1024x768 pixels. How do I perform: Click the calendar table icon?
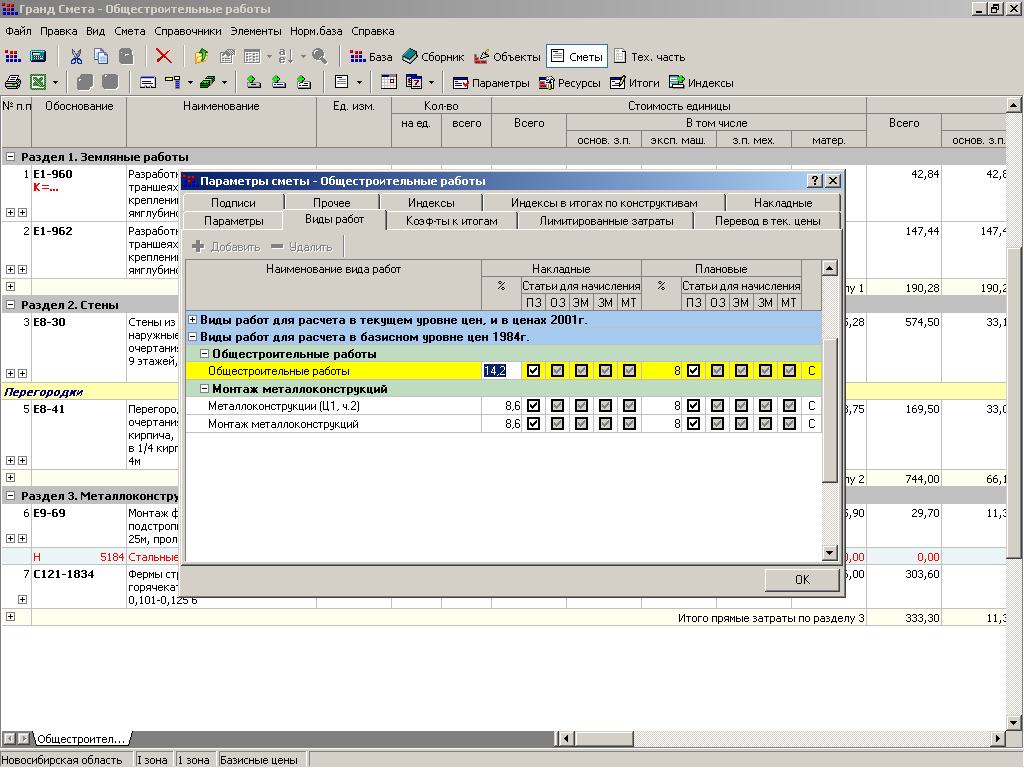coord(389,82)
